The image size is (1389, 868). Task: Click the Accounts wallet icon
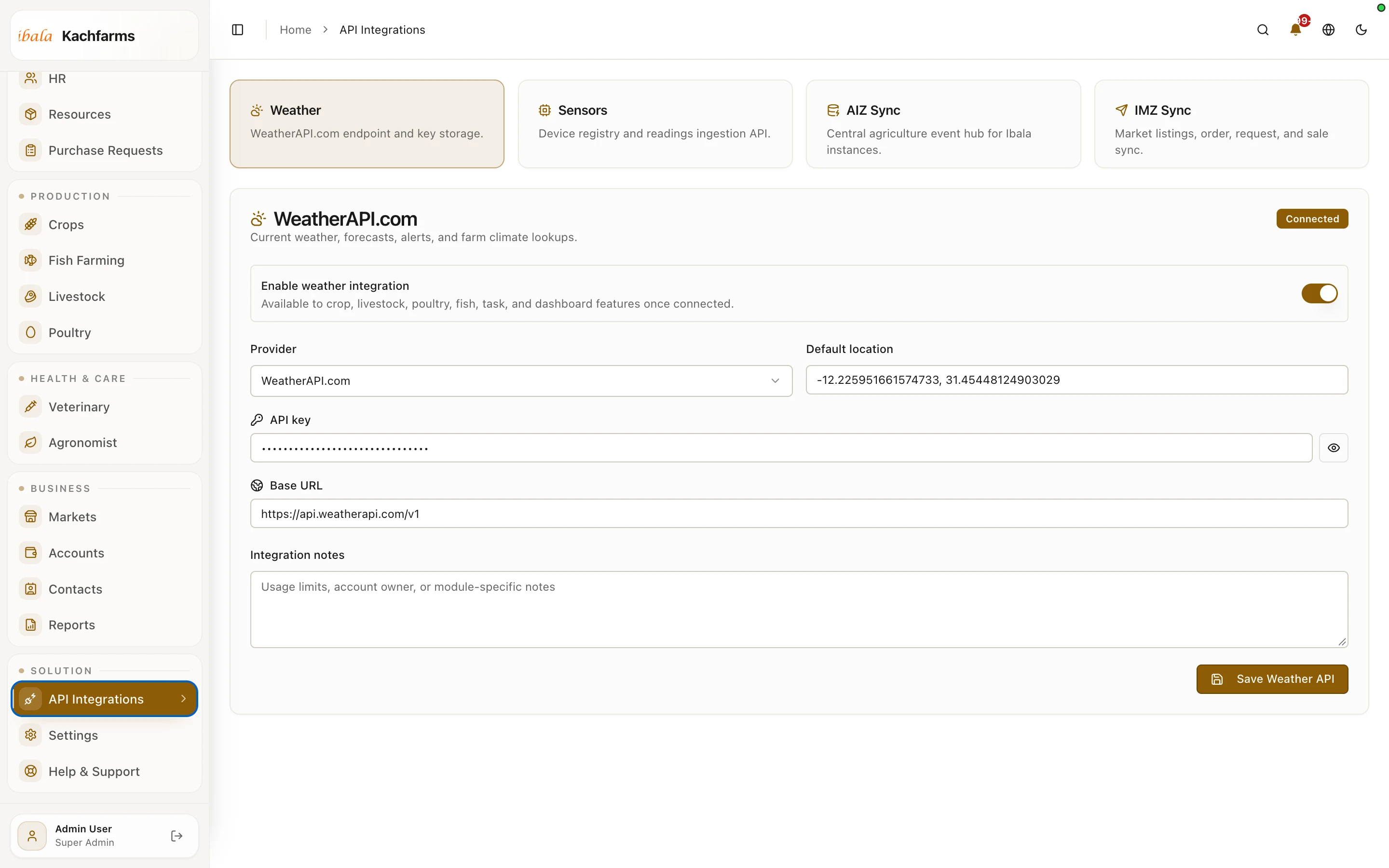point(31,553)
